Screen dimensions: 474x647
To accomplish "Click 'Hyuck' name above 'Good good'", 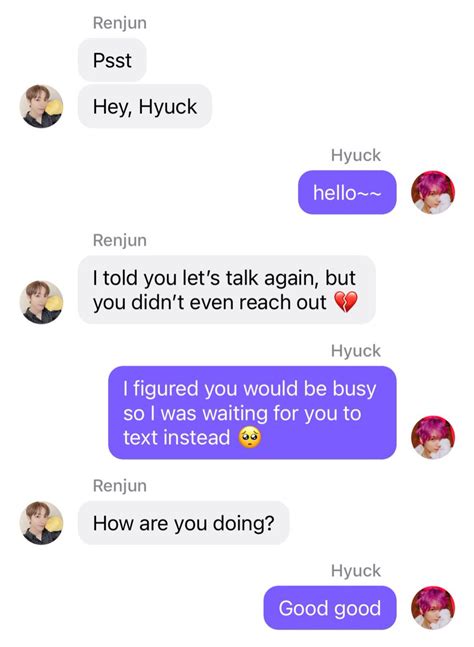I will point(356,571).
